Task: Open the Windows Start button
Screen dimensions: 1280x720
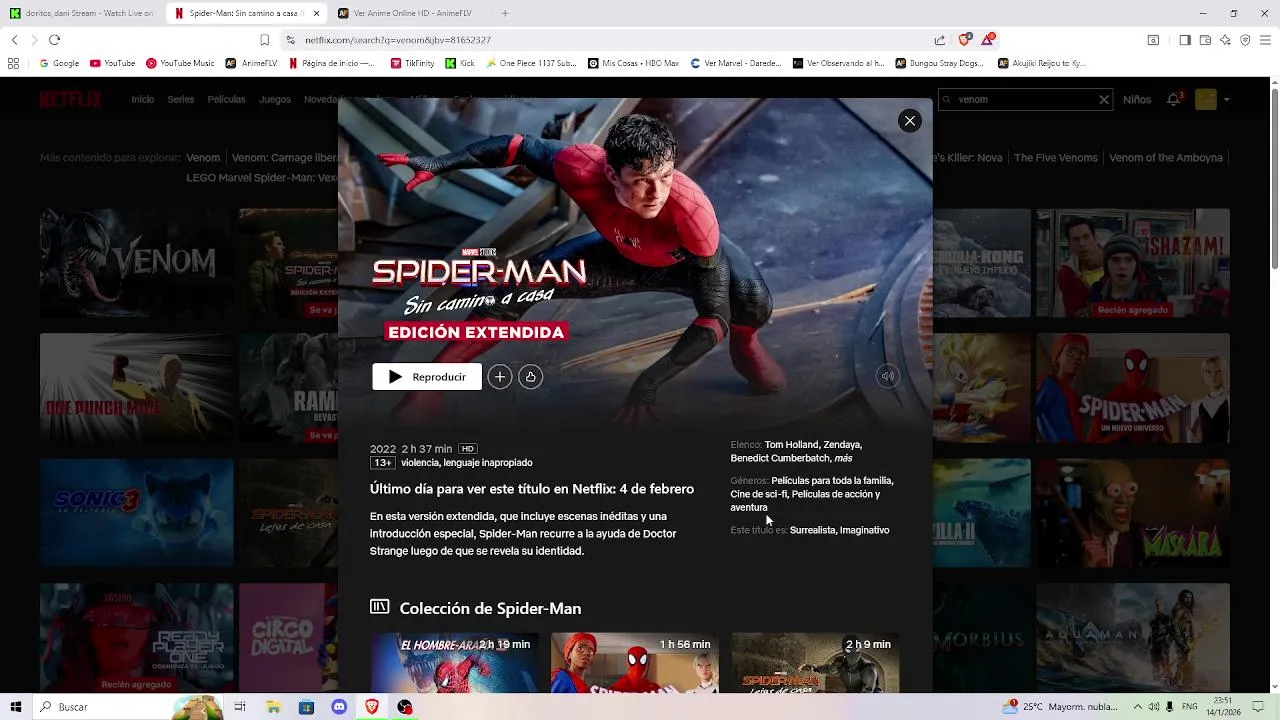Action: (x=16, y=707)
